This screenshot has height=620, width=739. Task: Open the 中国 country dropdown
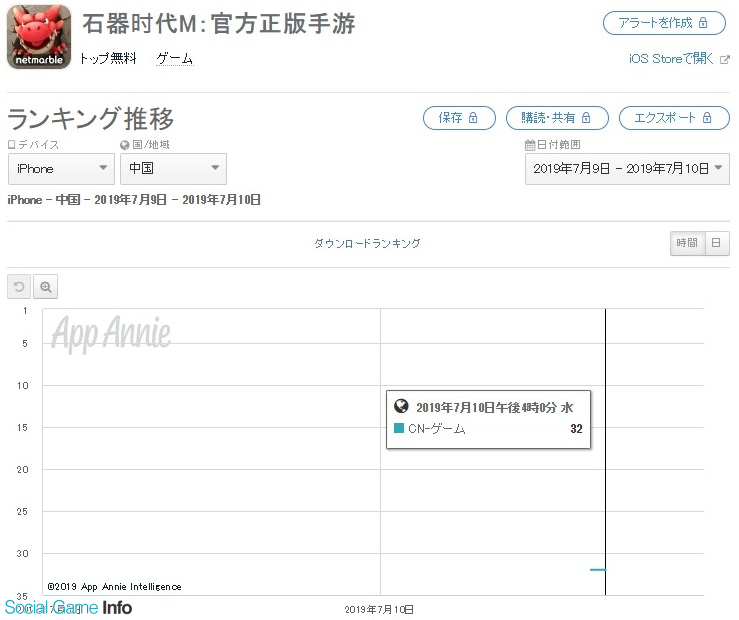(x=173, y=169)
